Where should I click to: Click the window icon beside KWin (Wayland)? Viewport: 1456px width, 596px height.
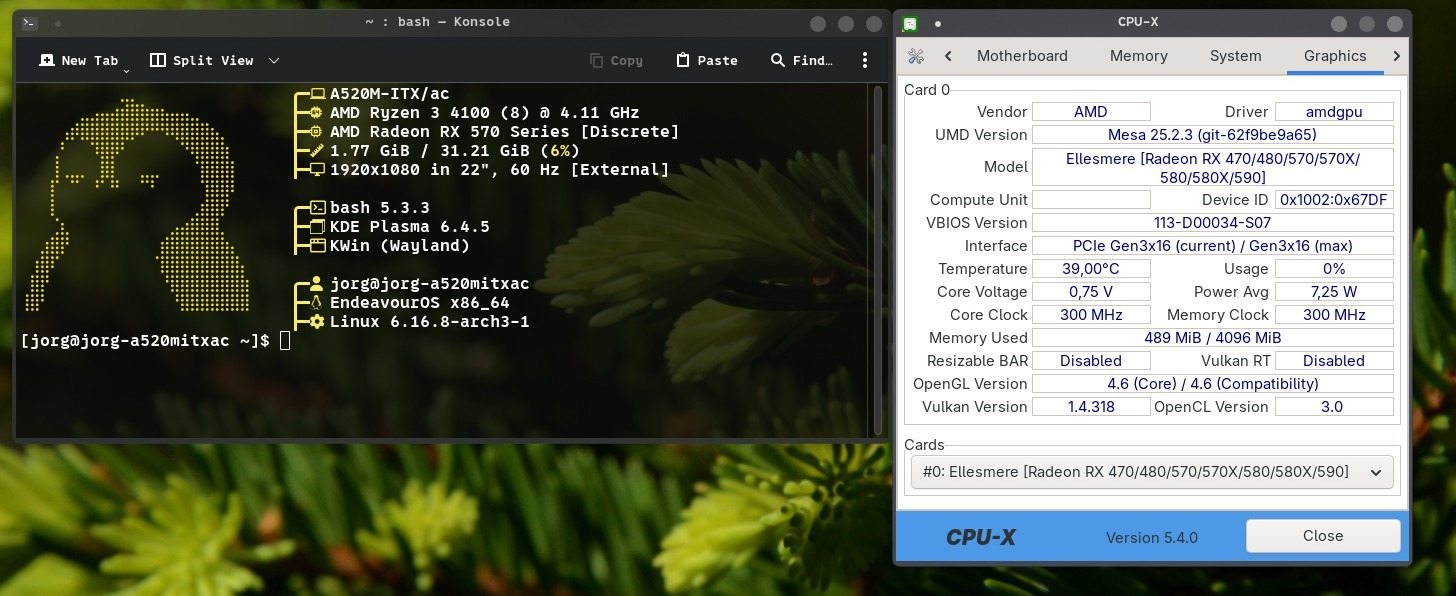[317, 246]
